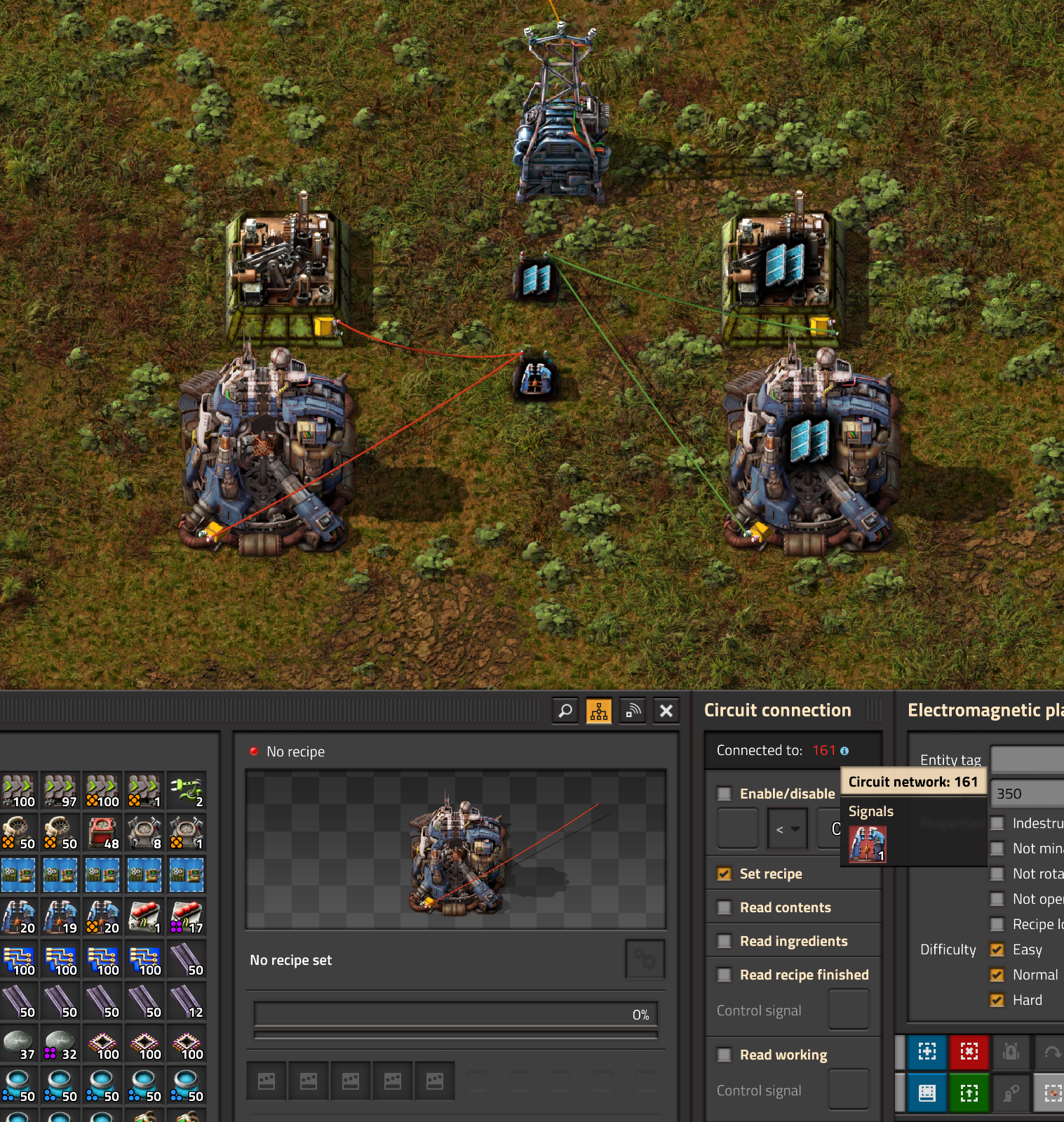Click the field showing 350
1064x1122 pixels.
click(1028, 794)
